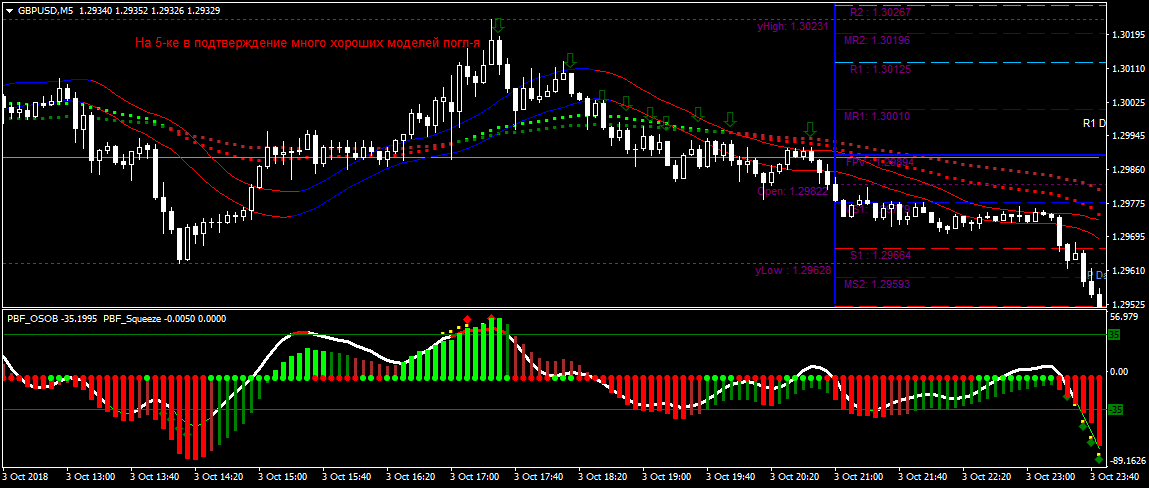Click 1.29695 on the price axis
Viewport: 1149px width, 488px height.
tap(1128, 237)
